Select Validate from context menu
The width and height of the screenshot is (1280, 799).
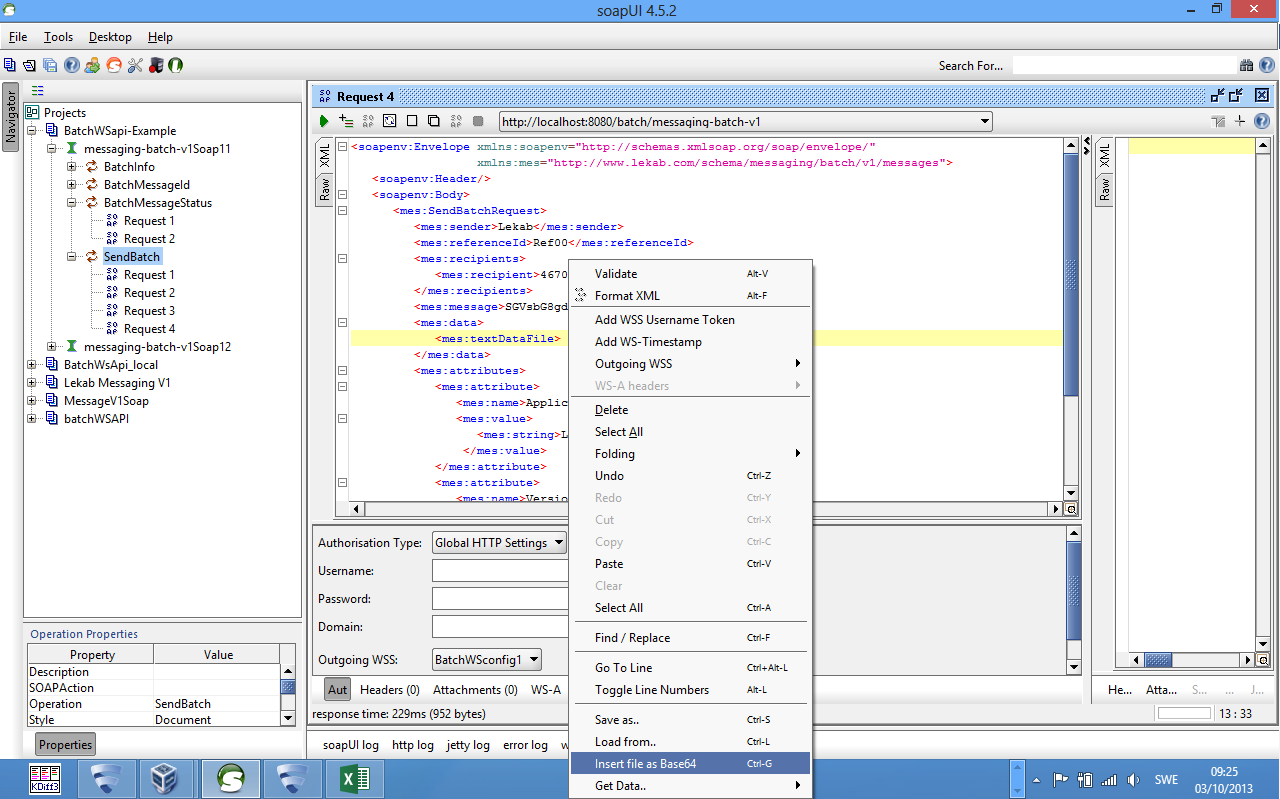[x=690, y=274]
